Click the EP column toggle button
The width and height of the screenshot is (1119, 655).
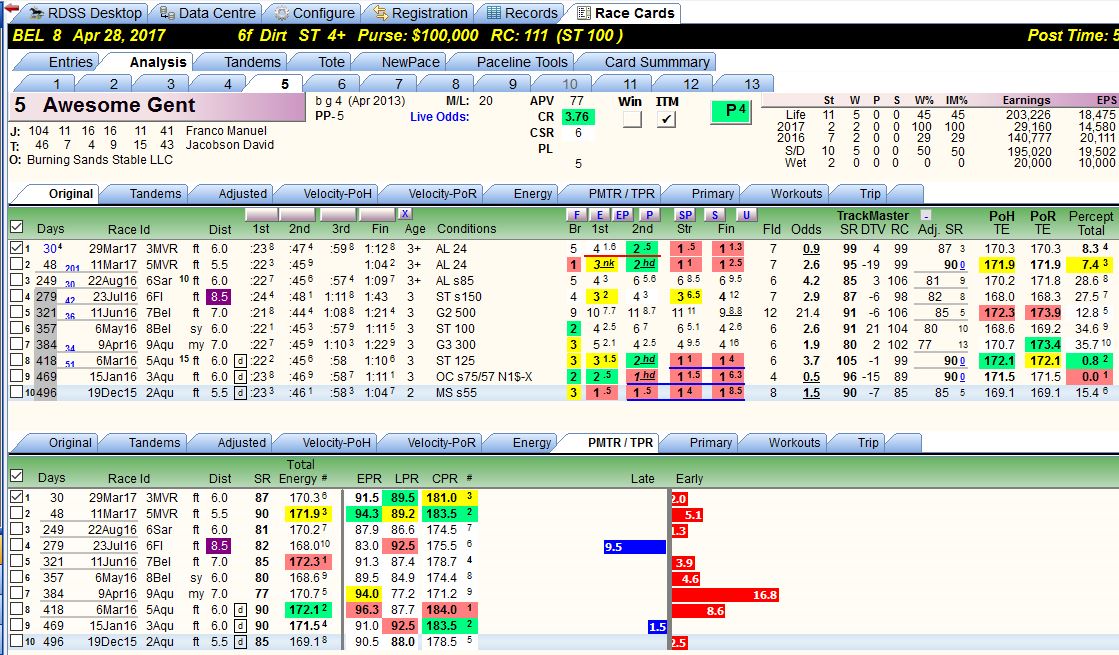tap(623, 214)
